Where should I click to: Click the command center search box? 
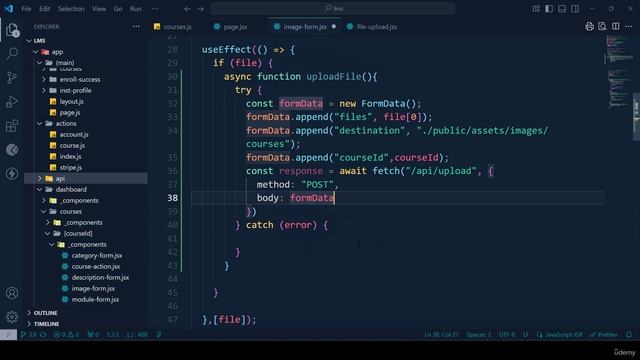[x=333, y=9]
